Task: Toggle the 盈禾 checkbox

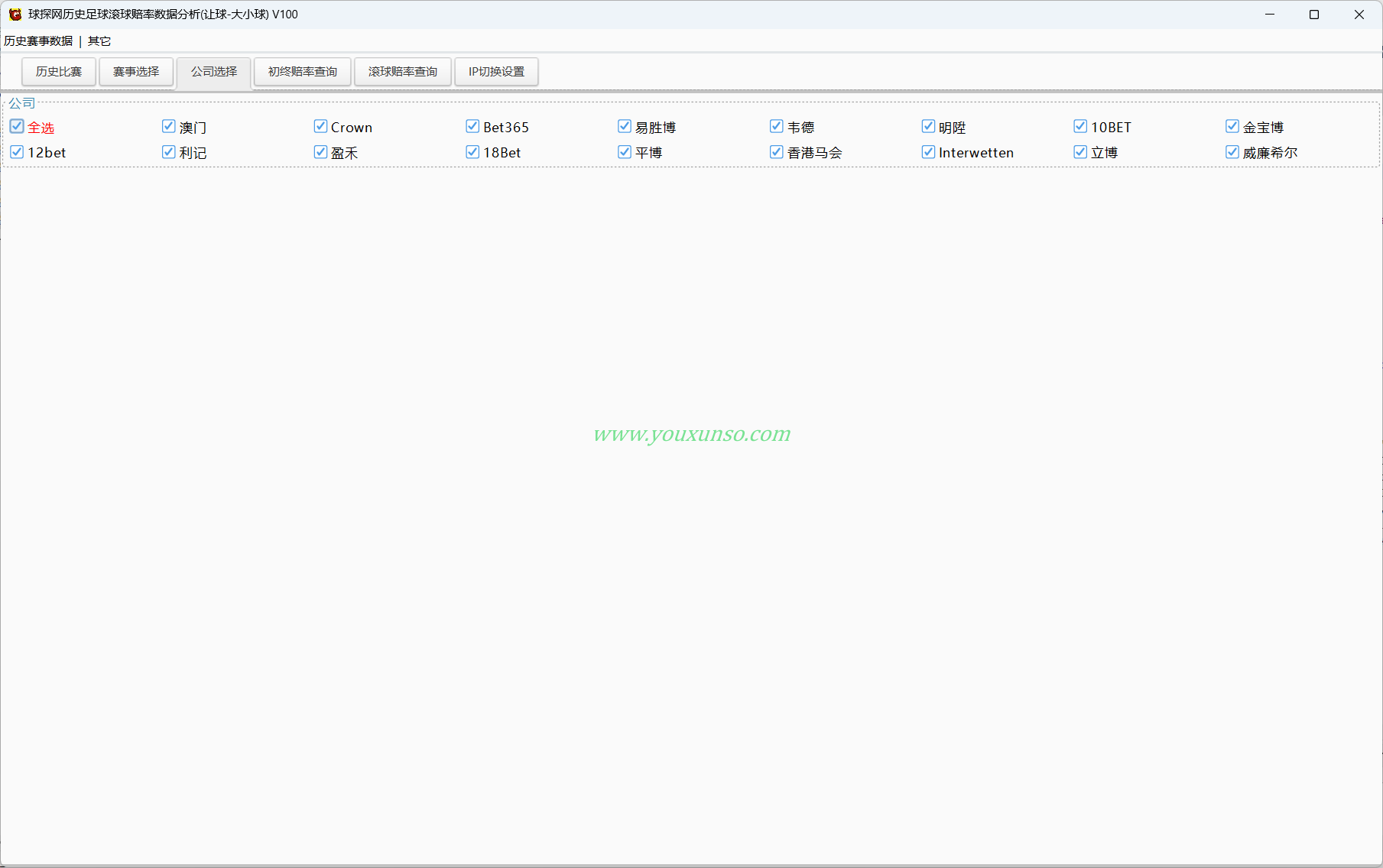Action: pos(321,152)
